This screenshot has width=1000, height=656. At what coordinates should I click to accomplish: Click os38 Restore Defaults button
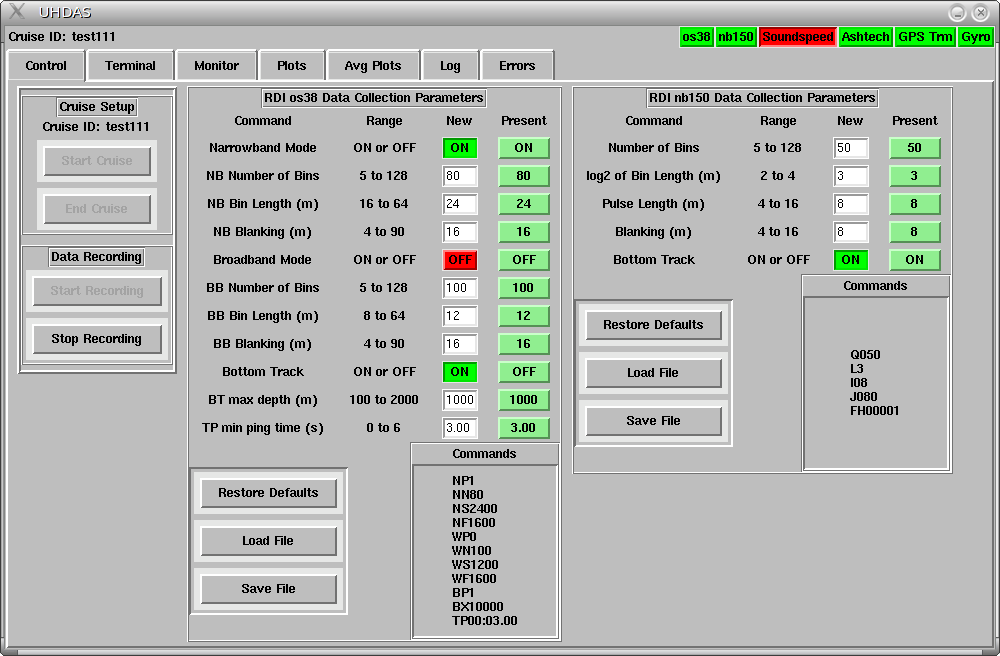[x=268, y=493]
